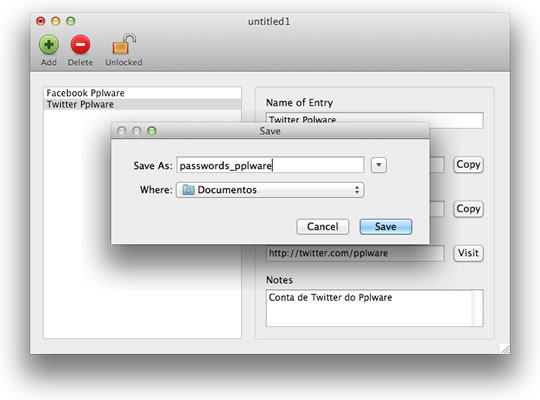Click the Save As filename field
The height and width of the screenshot is (400, 540).
point(270,165)
